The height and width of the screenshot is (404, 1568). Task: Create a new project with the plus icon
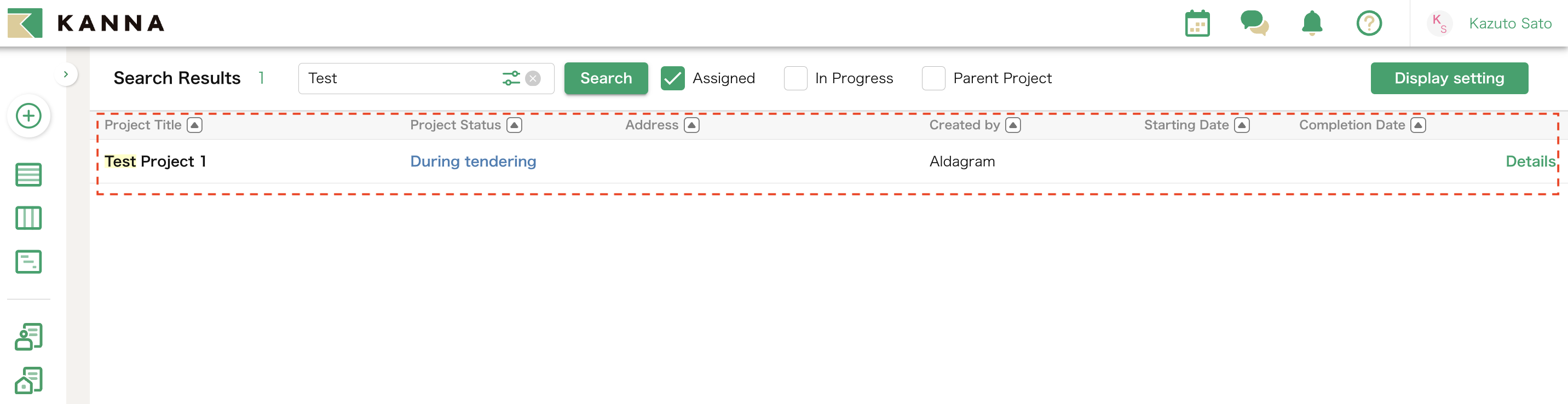coord(28,116)
